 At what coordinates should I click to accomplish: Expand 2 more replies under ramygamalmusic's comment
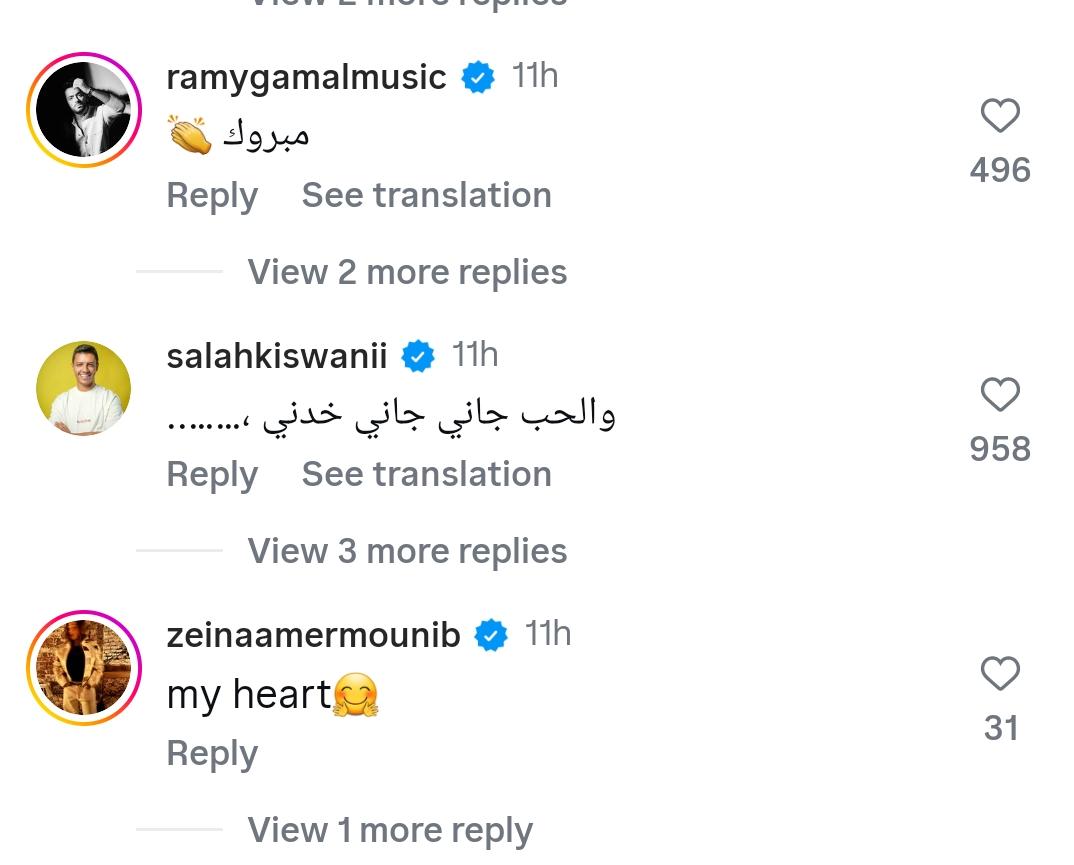click(x=406, y=271)
